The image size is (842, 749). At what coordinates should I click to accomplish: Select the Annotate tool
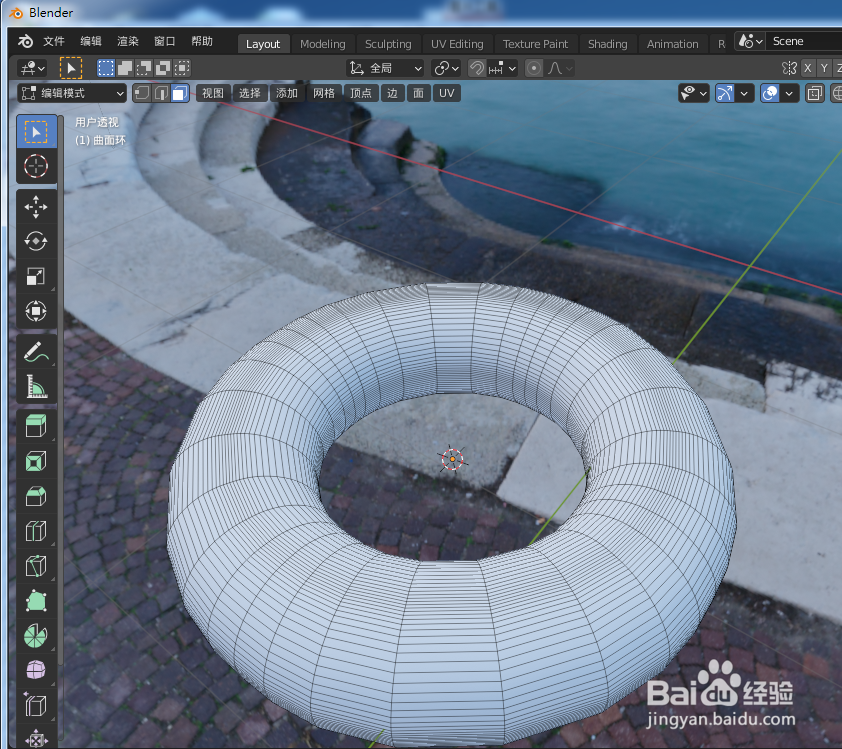[x=36, y=351]
